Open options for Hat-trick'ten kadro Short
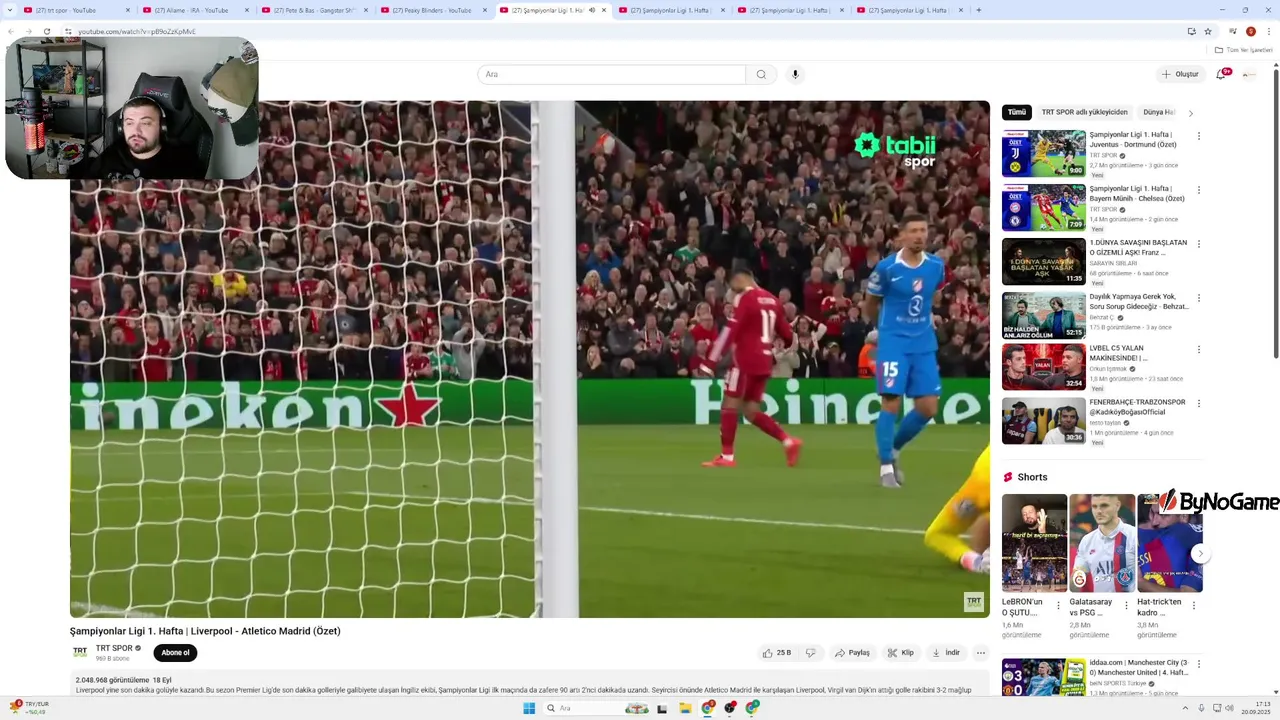1280x720 pixels. 1193,605
